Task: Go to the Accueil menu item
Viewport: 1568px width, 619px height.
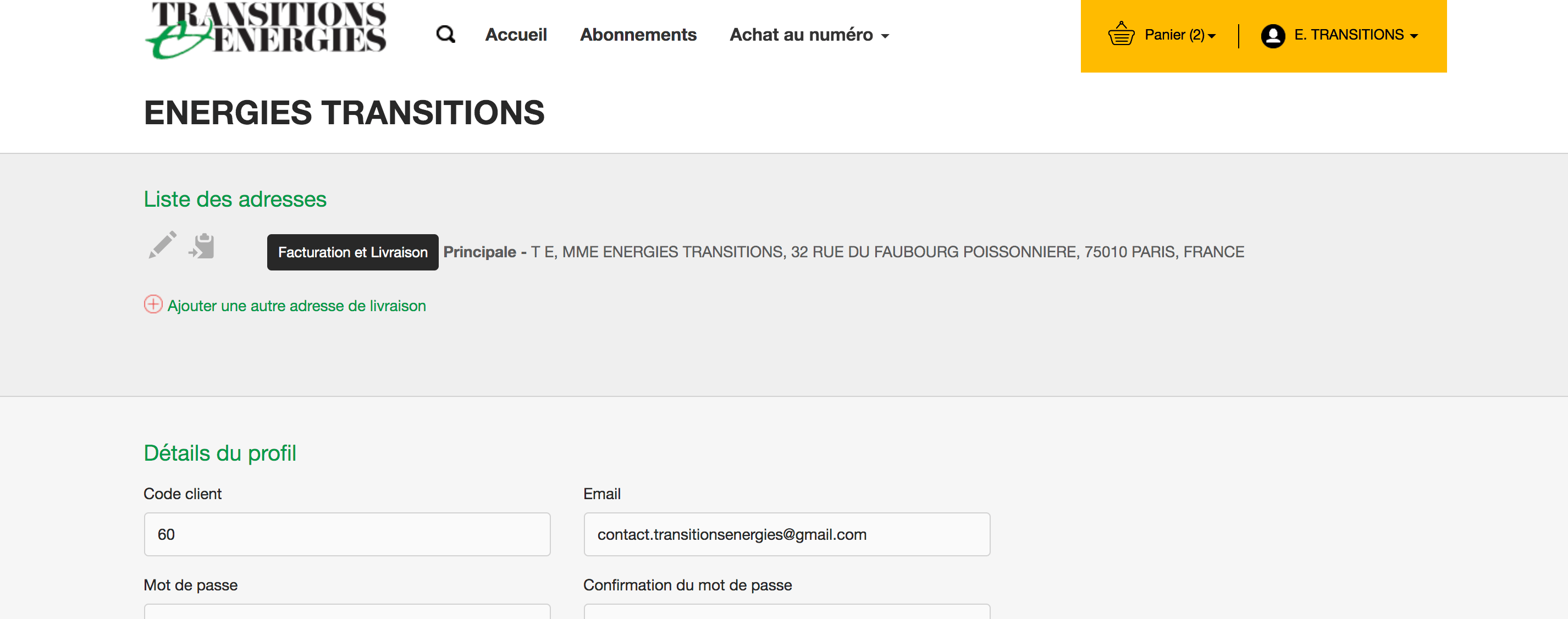Action: [516, 35]
